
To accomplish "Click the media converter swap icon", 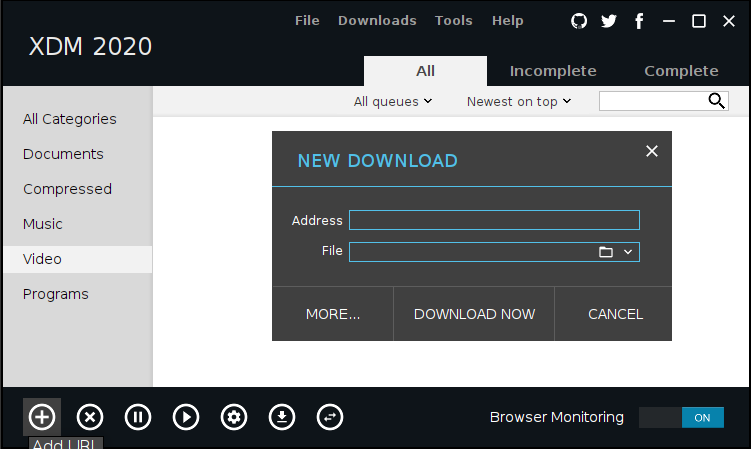I will (x=330, y=417).
